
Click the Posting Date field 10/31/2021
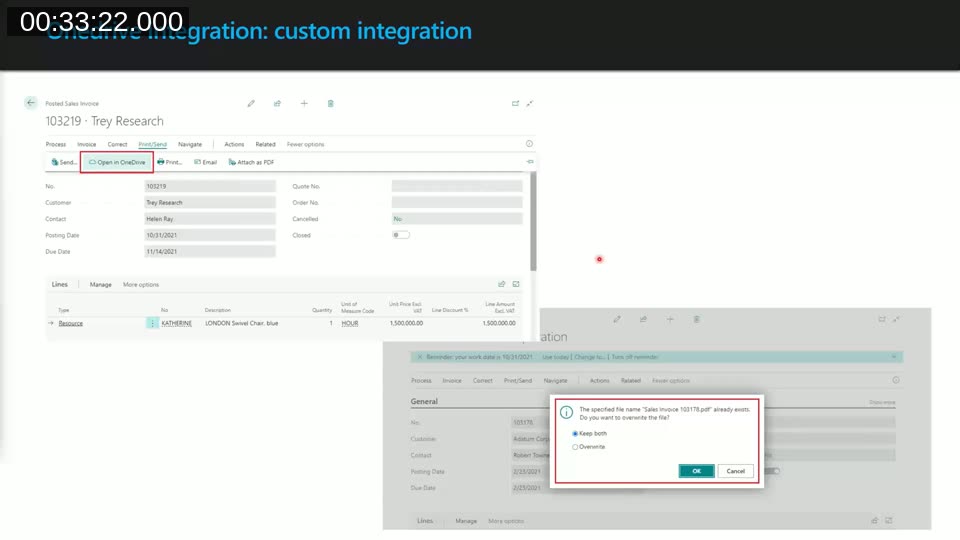click(x=210, y=235)
